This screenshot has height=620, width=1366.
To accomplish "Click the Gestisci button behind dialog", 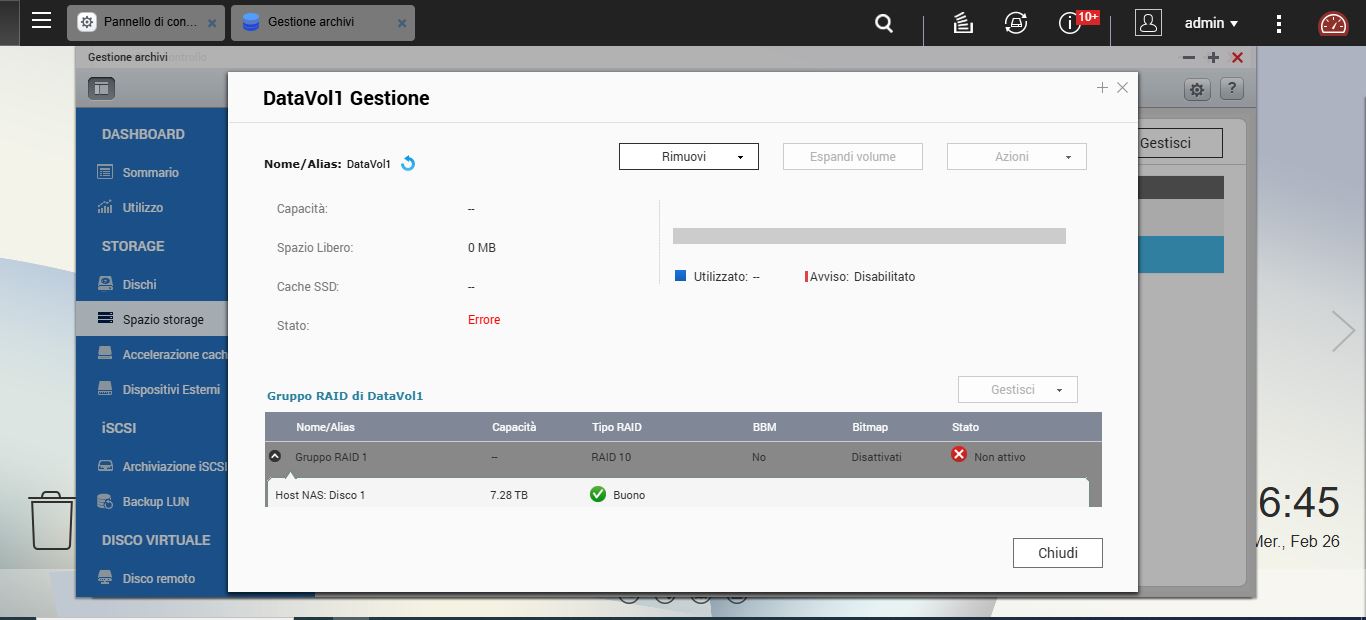I will [x=1179, y=143].
